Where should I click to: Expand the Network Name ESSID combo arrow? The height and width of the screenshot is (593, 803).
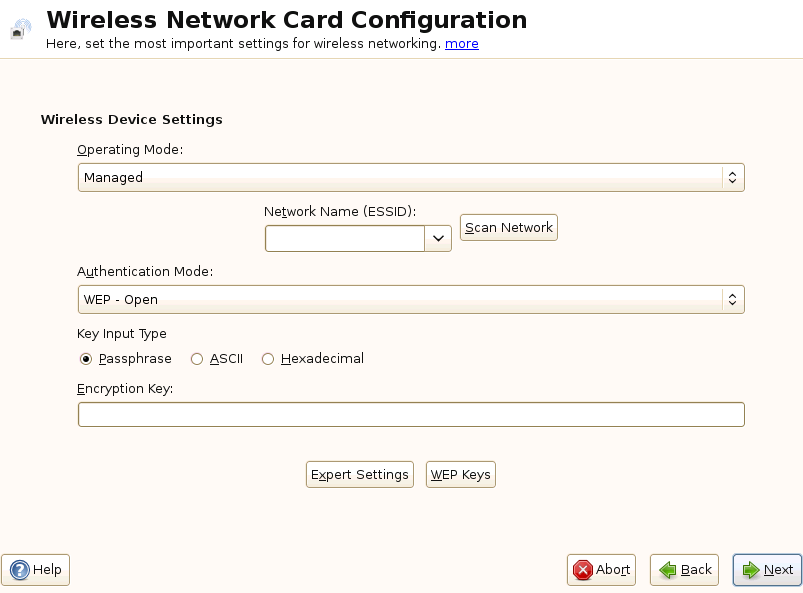[x=438, y=238]
